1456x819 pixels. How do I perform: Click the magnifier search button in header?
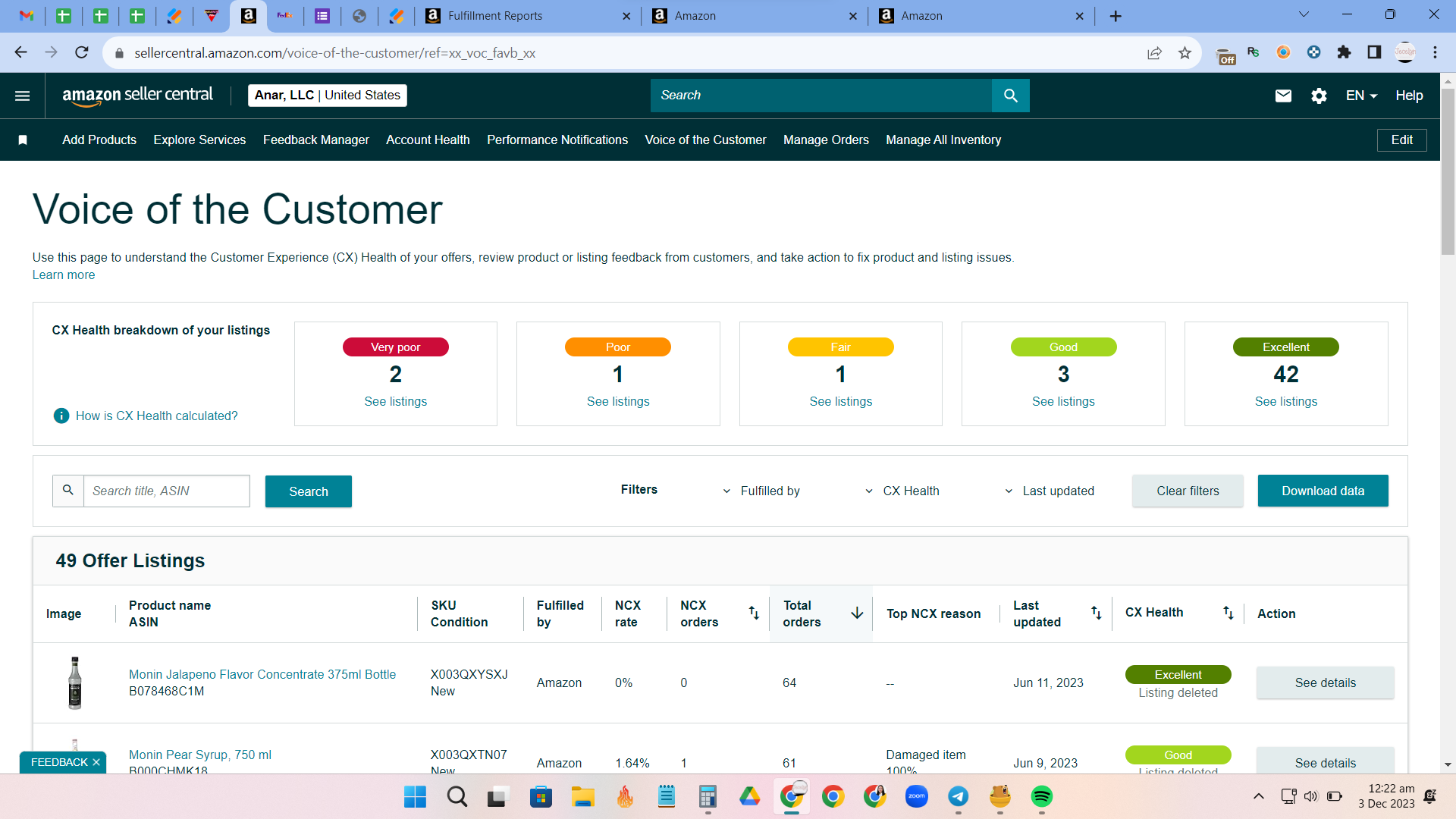pos(1010,96)
